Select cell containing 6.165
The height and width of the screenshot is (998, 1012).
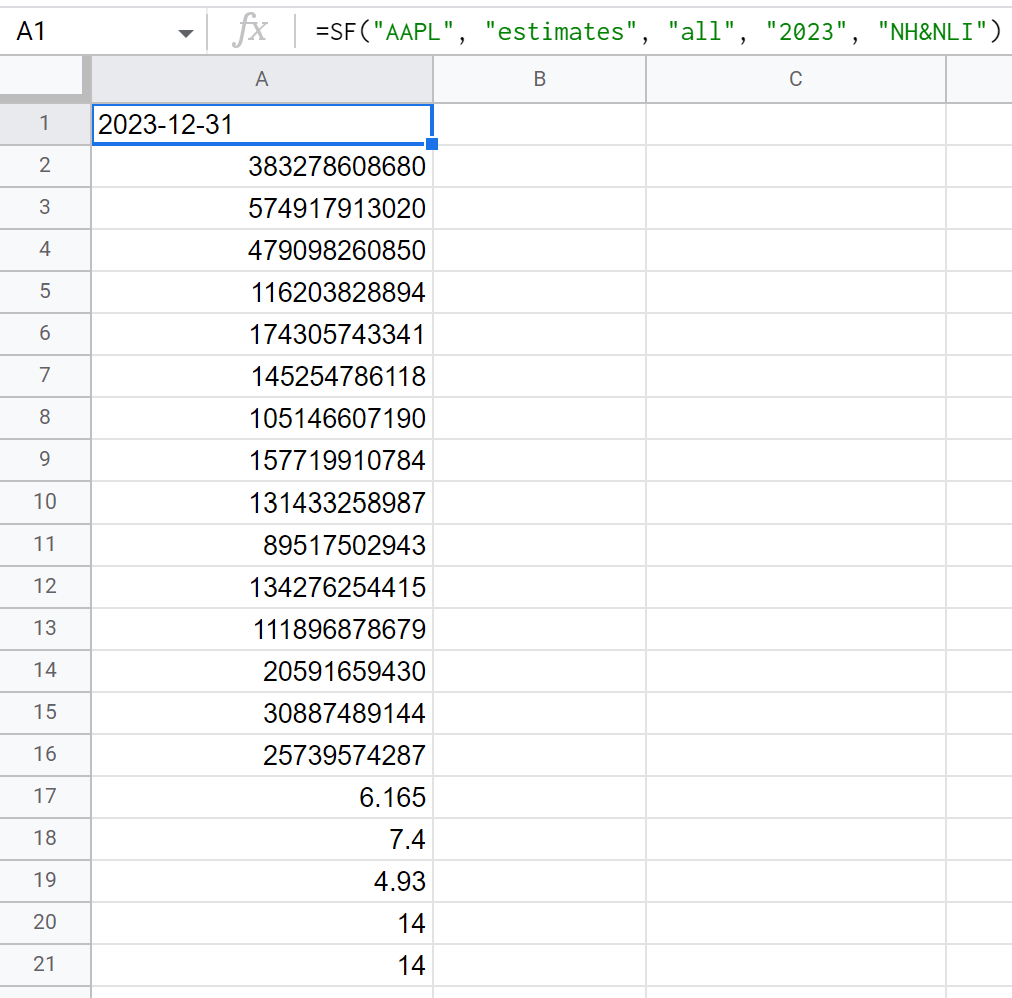pyautogui.click(x=262, y=797)
